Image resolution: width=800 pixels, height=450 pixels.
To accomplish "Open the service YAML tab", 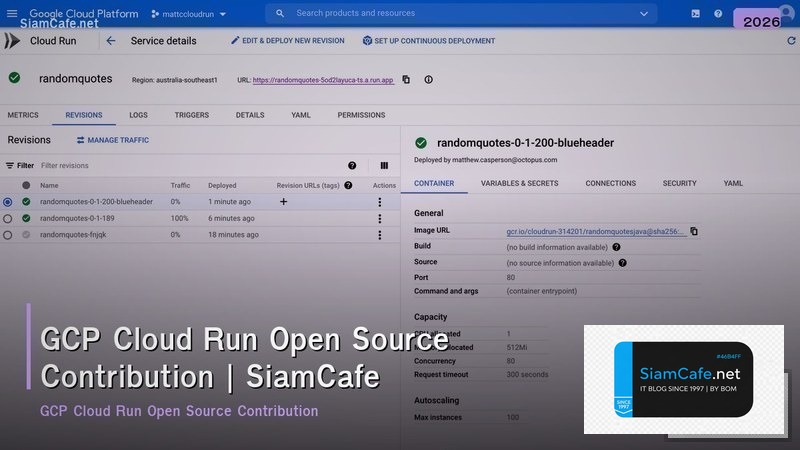I will pyautogui.click(x=301, y=115).
